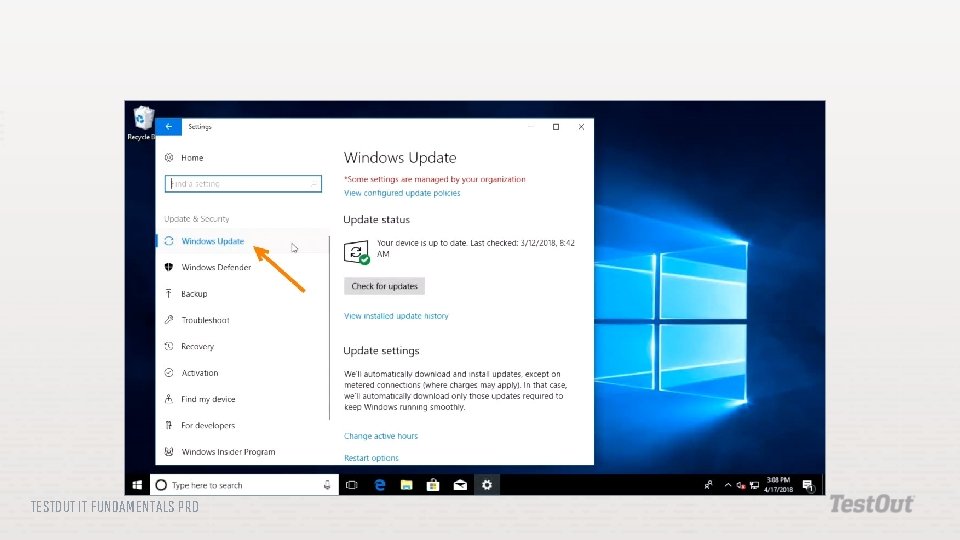
Task: Click the Restart options link
Action: 371,458
